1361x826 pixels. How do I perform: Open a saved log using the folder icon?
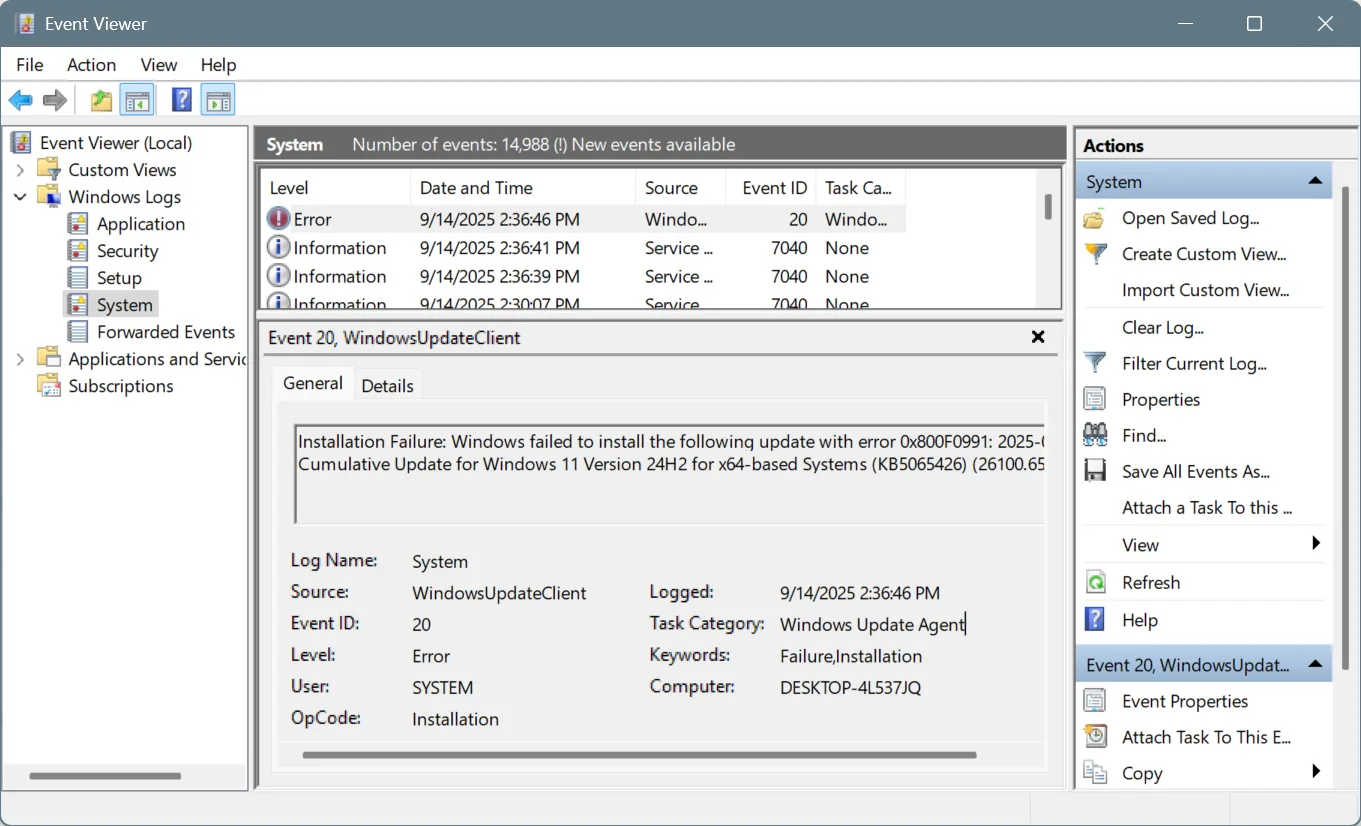[x=1095, y=218]
